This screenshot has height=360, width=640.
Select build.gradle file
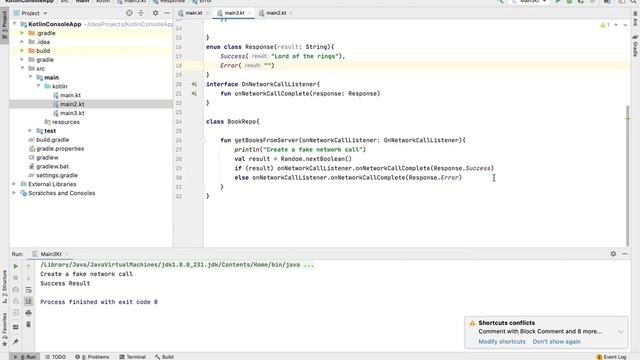[x=52, y=140]
